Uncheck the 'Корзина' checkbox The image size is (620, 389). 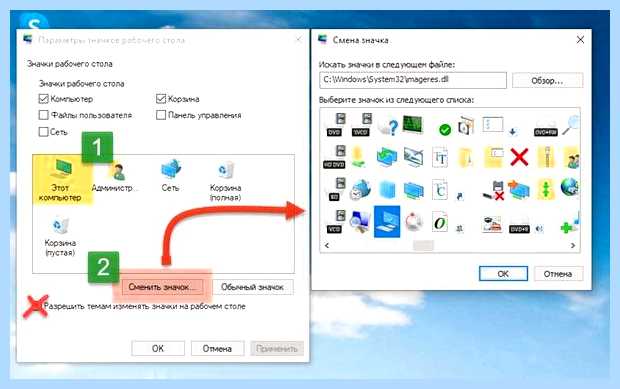[161, 99]
